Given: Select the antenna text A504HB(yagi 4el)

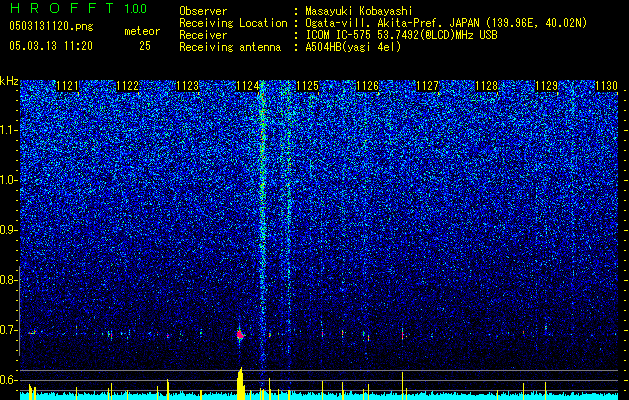Looking at the screenshot, I should [x=353, y=47].
